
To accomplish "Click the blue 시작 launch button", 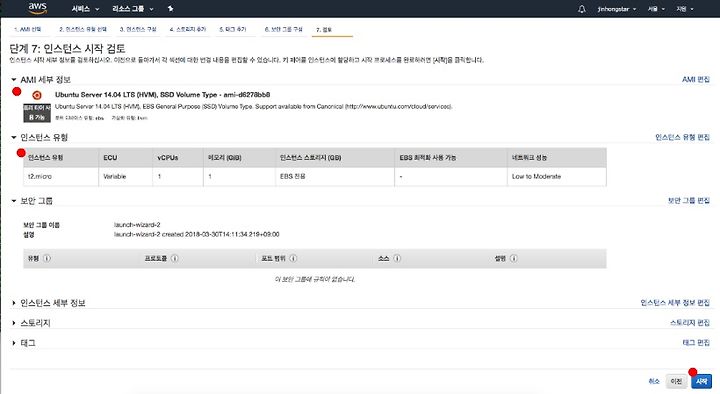I will click(x=701, y=381).
